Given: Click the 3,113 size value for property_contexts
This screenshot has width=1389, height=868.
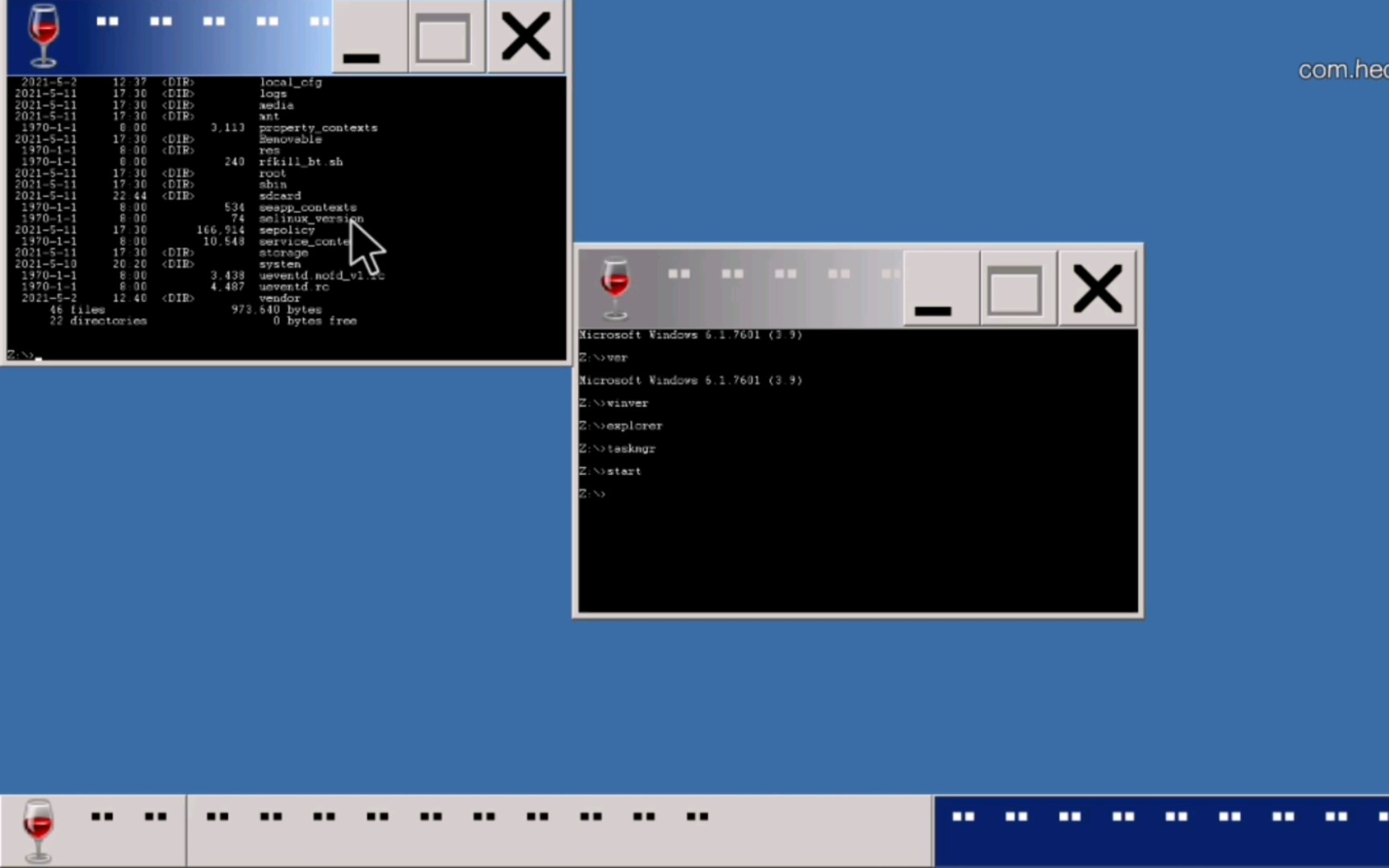Looking at the screenshot, I should click(x=228, y=128).
